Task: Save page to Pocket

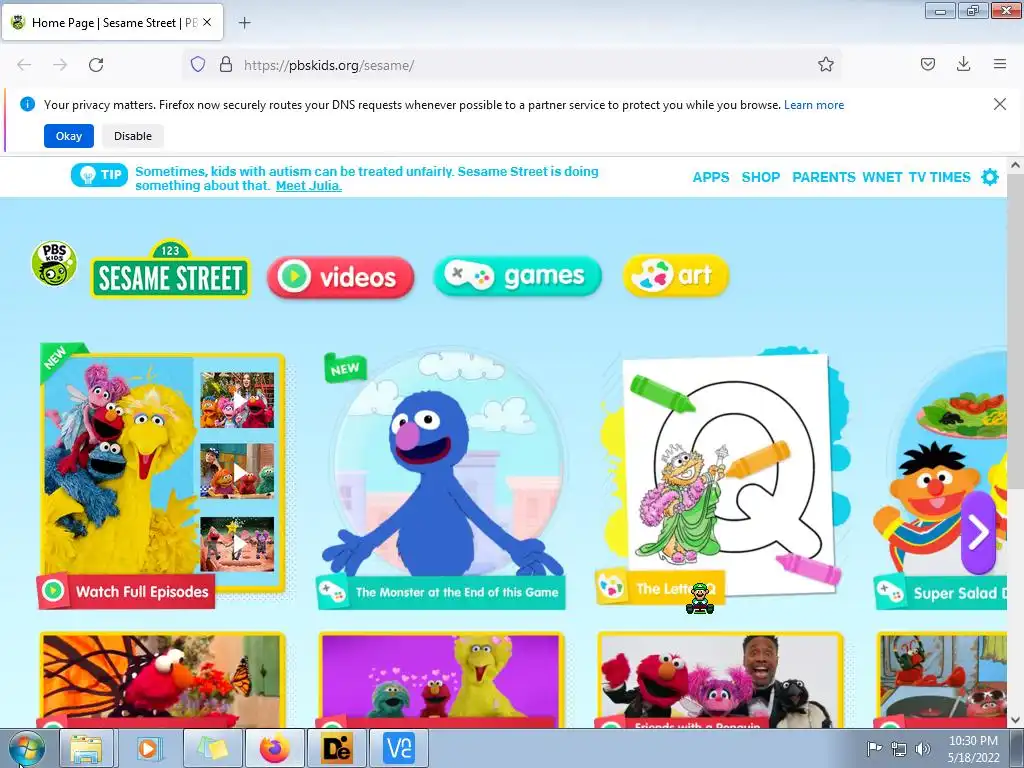Action: click(927, 64)
